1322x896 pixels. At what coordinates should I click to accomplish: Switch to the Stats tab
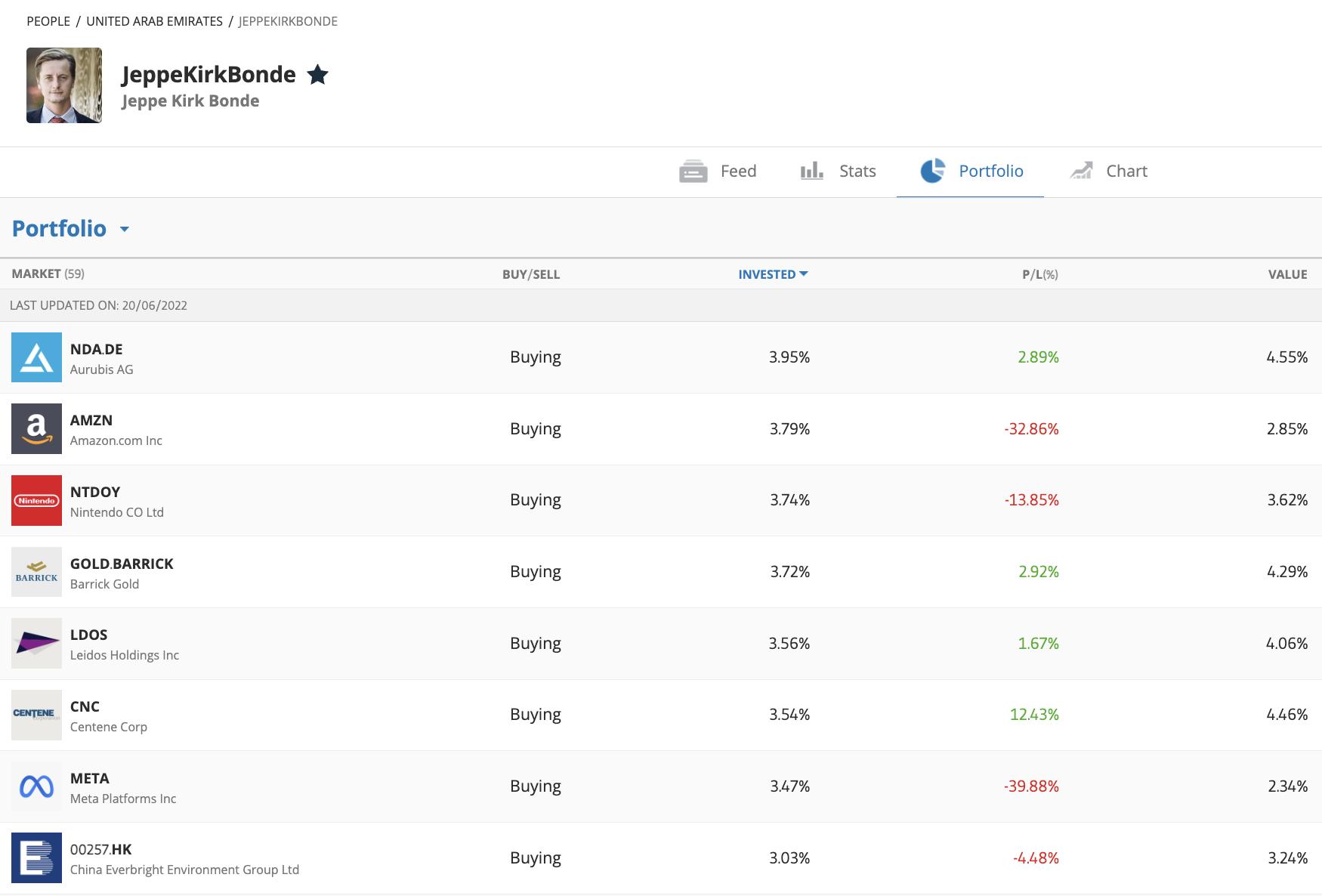[x=857, y=171]
